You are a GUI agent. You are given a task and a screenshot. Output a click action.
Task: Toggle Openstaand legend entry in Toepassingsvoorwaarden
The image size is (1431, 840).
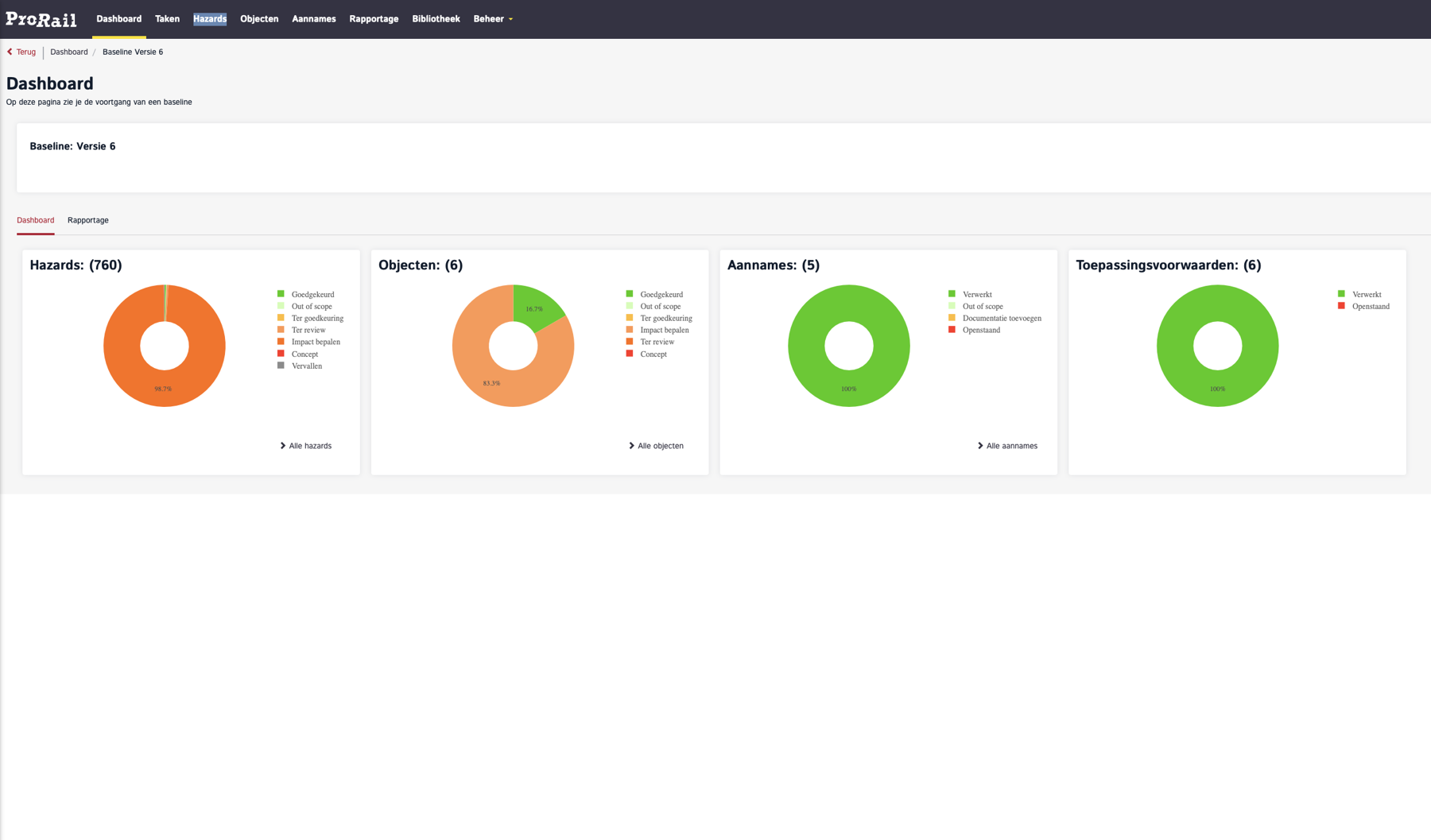pyautogui.click(x=1370, y=307)
